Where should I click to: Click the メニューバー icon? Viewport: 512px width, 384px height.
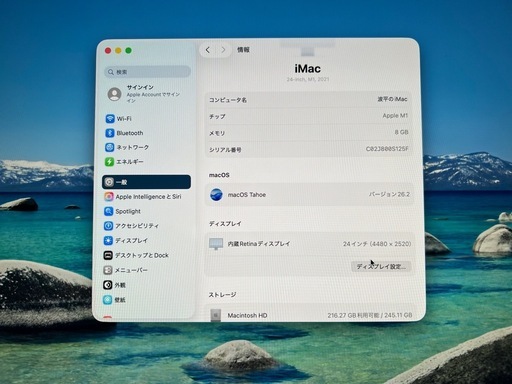107,270
